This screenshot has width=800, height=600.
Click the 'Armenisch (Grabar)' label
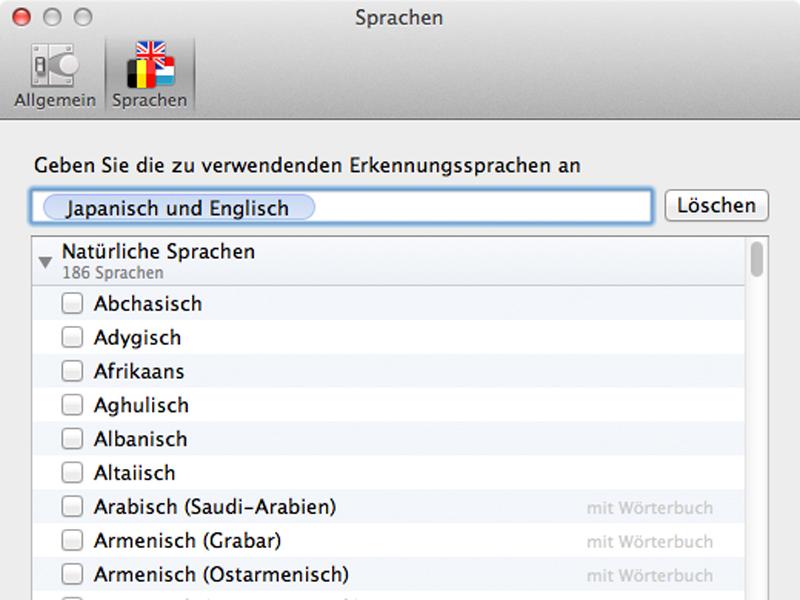click(187, 541)
